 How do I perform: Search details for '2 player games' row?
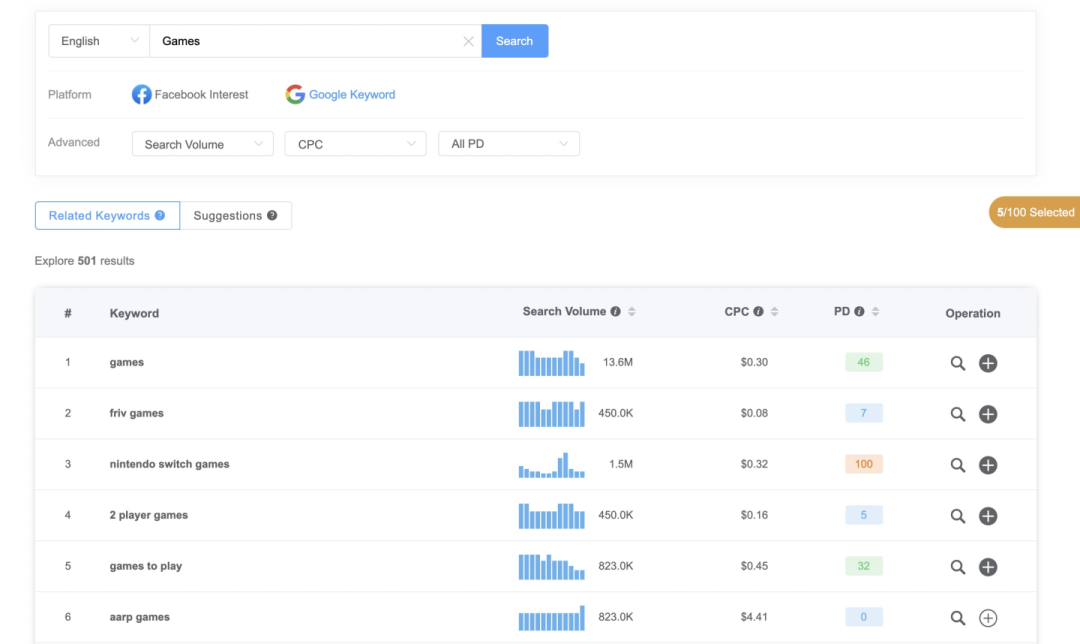[x=957, y=516]
